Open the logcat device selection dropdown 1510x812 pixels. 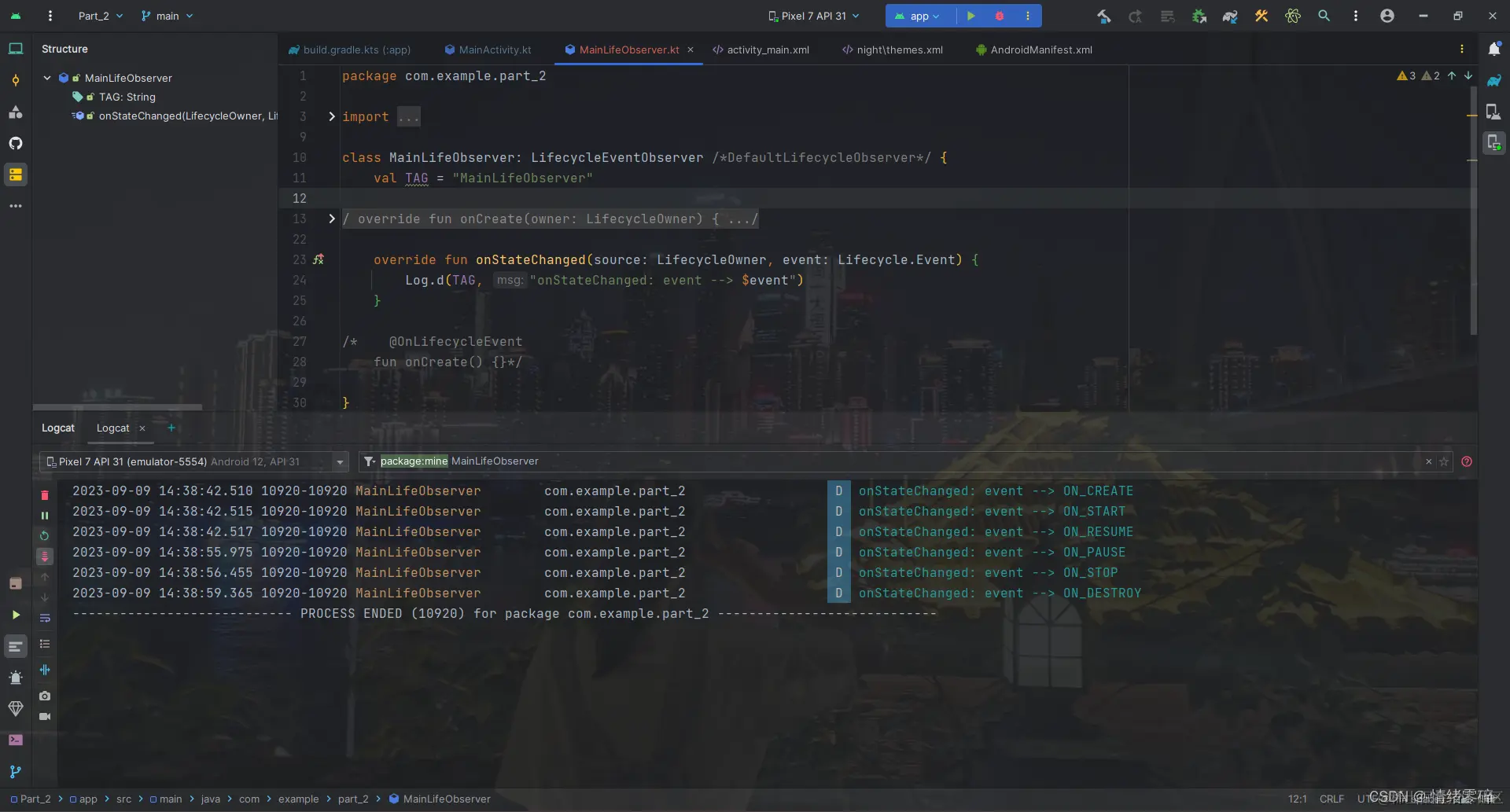click(194, 461)
